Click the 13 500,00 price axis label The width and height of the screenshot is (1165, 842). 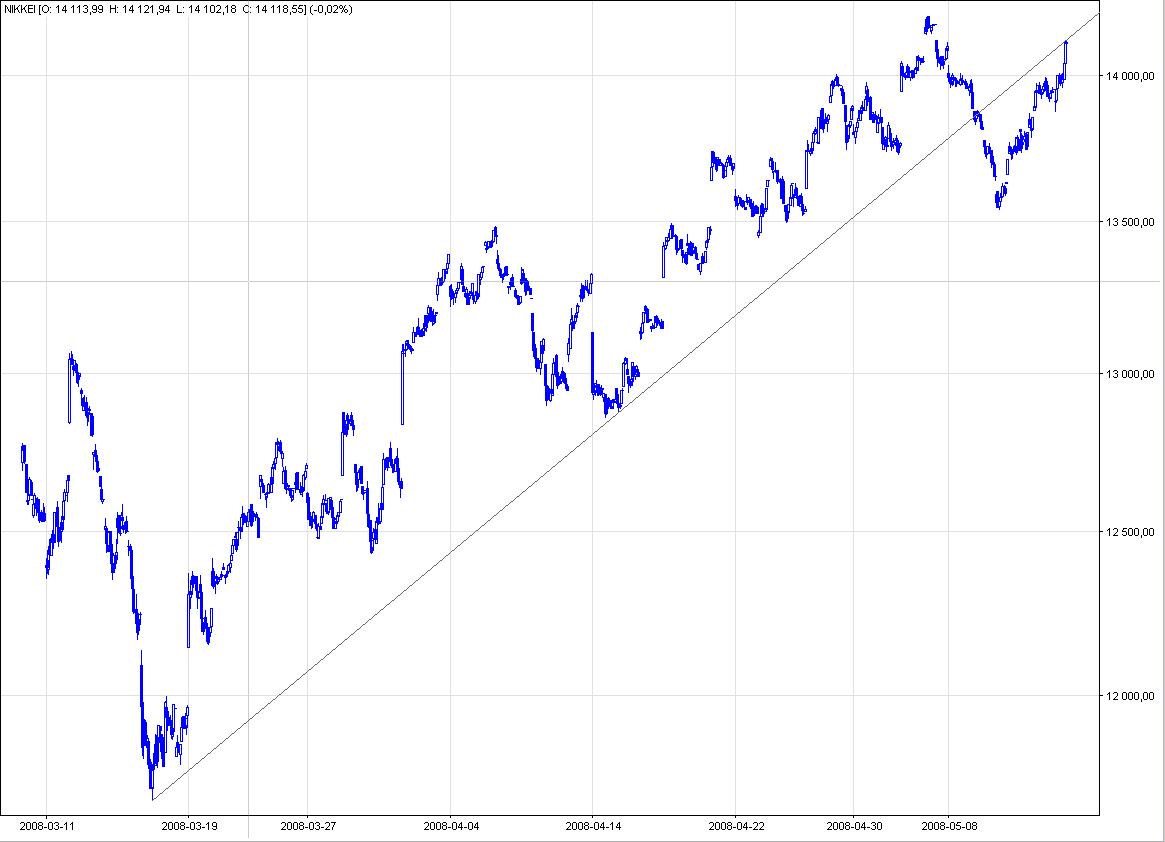(x=1130, y=221)
